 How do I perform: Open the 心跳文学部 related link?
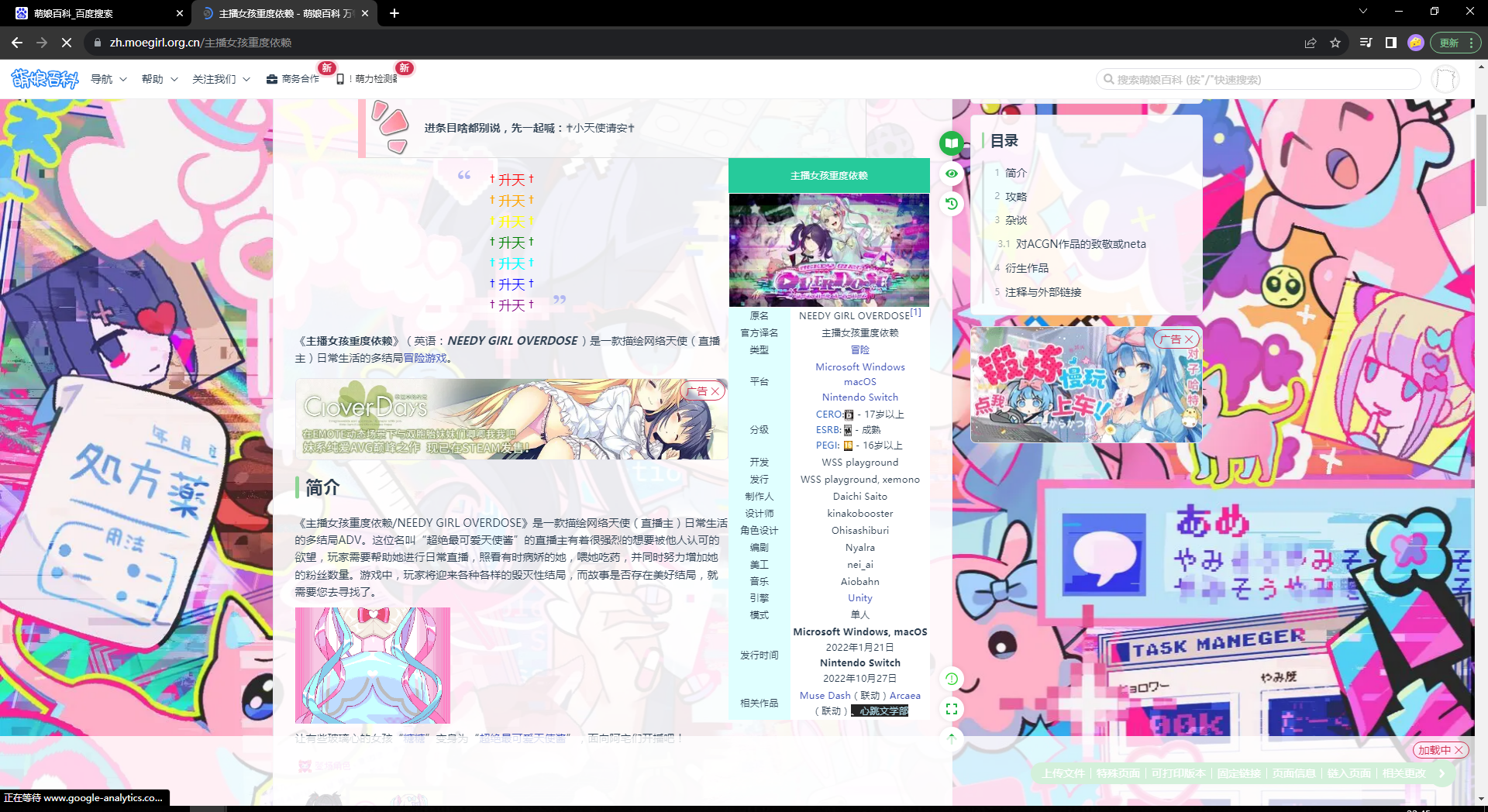883,711
